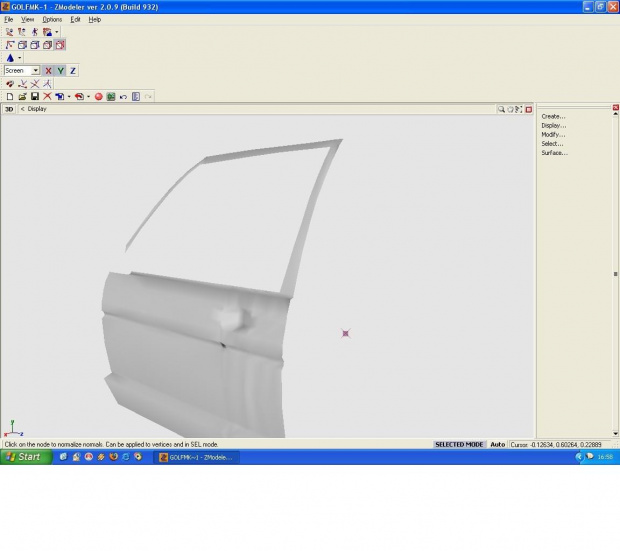Expand the Modify... command group
Screen dimensions: 620x551
[553, 135]
